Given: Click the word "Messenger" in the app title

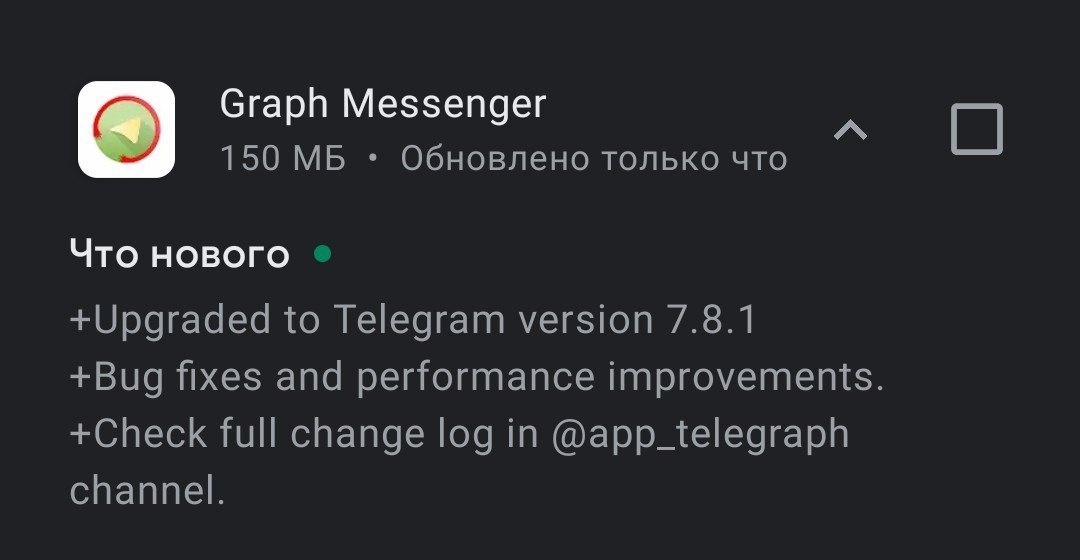Looking at the screenshot, I should pos(445,104).
